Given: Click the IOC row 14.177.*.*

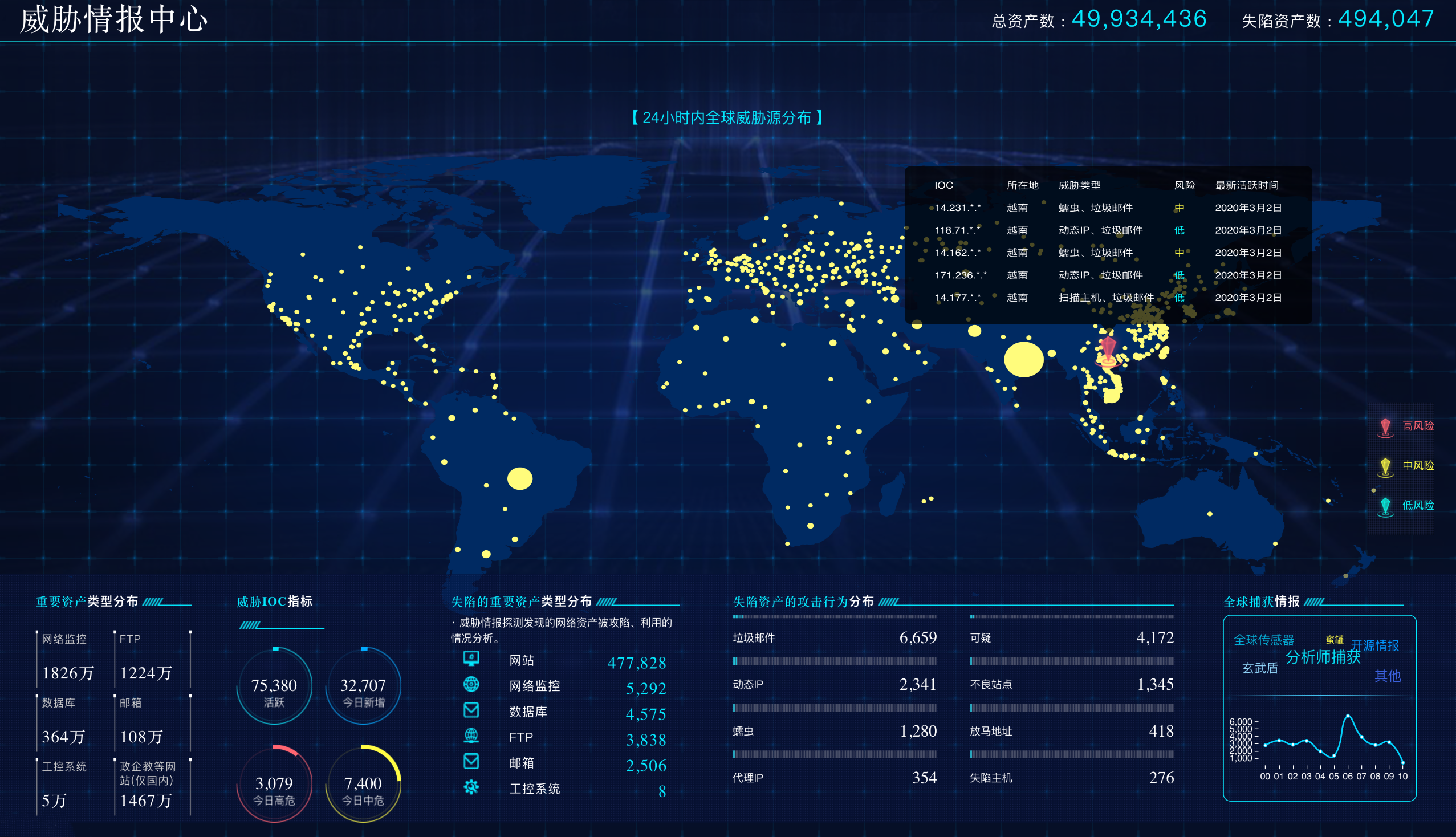Looking at the screenshot, I should tap(1108, 297).
